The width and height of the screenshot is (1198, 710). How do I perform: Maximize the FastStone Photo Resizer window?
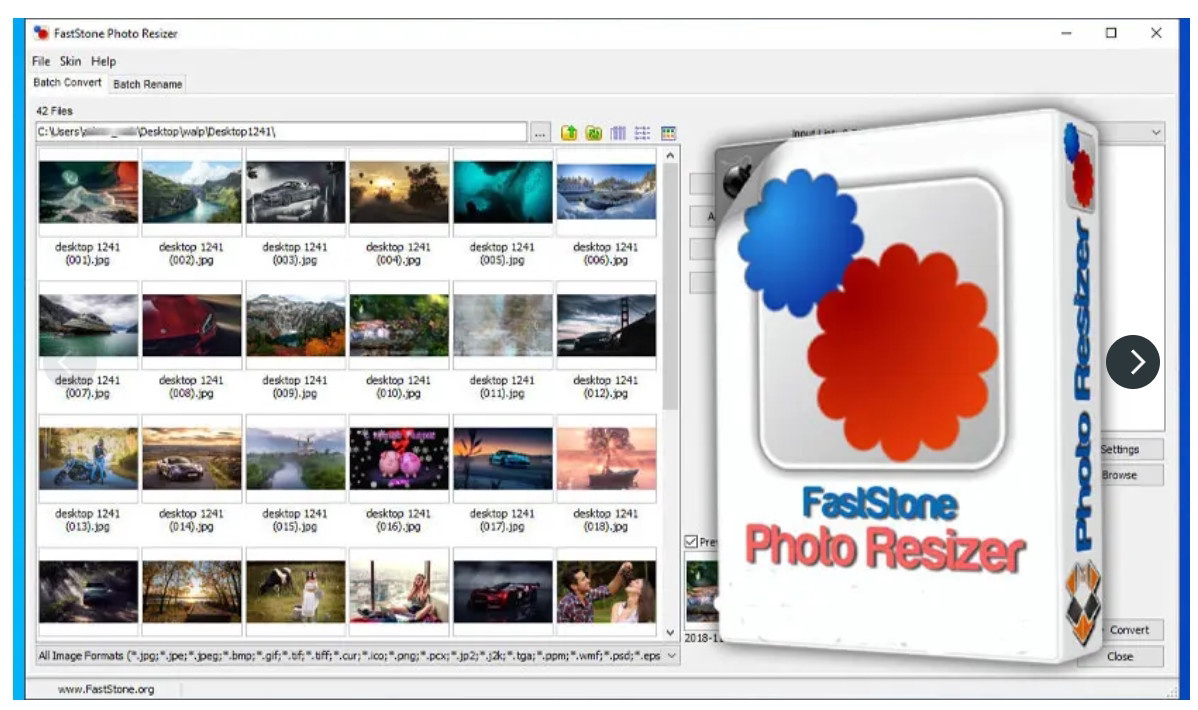1111,33
